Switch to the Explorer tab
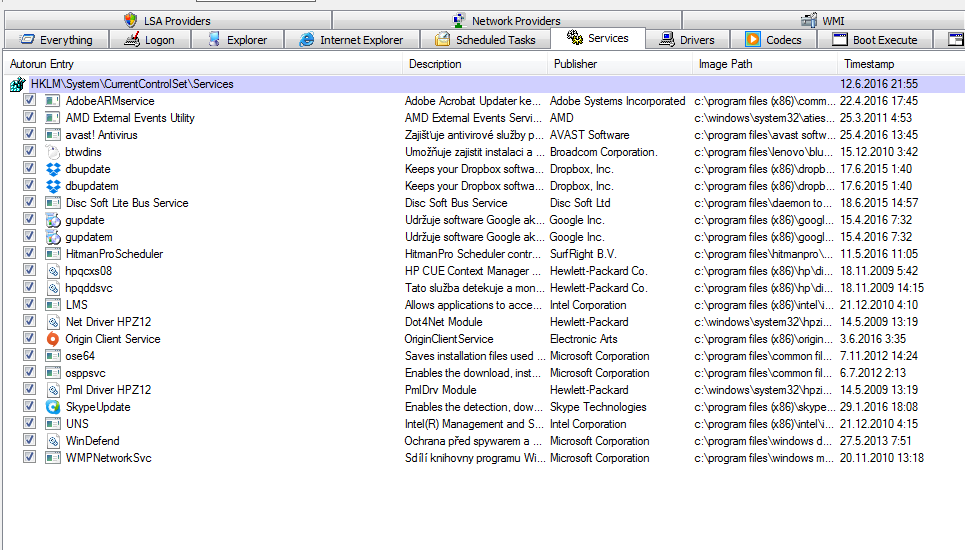Image resolution: width=965 pixels, height=550 pixels. [x=238, y=40]
